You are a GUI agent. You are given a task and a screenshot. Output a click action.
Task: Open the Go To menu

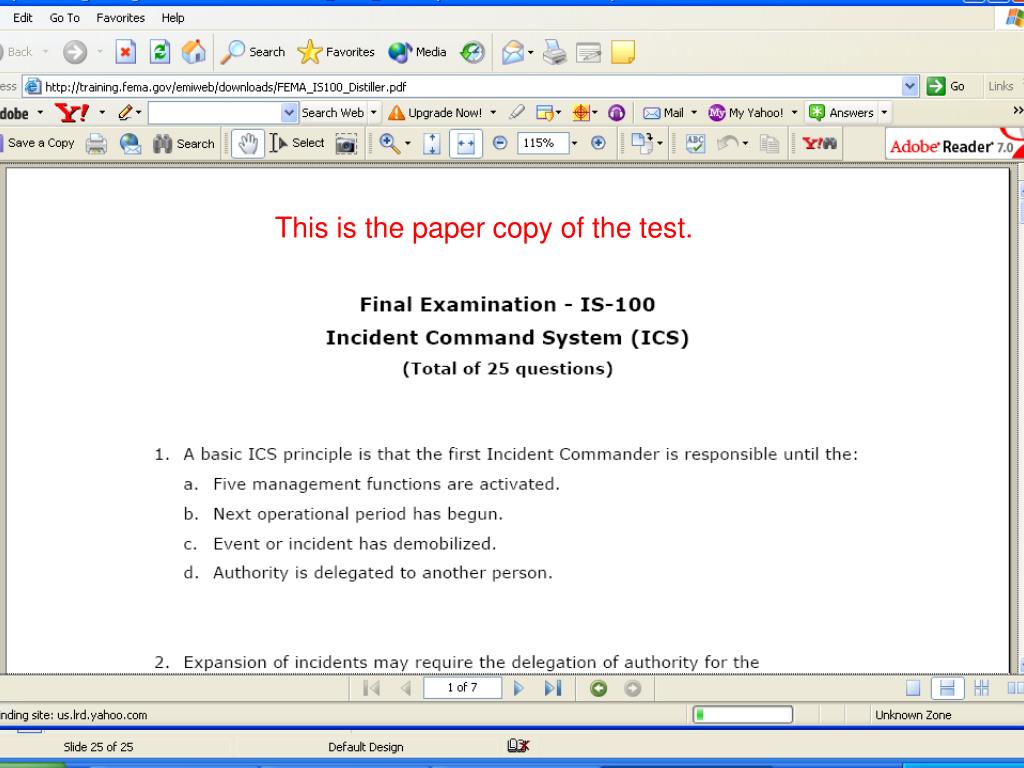tap(65, 18)
